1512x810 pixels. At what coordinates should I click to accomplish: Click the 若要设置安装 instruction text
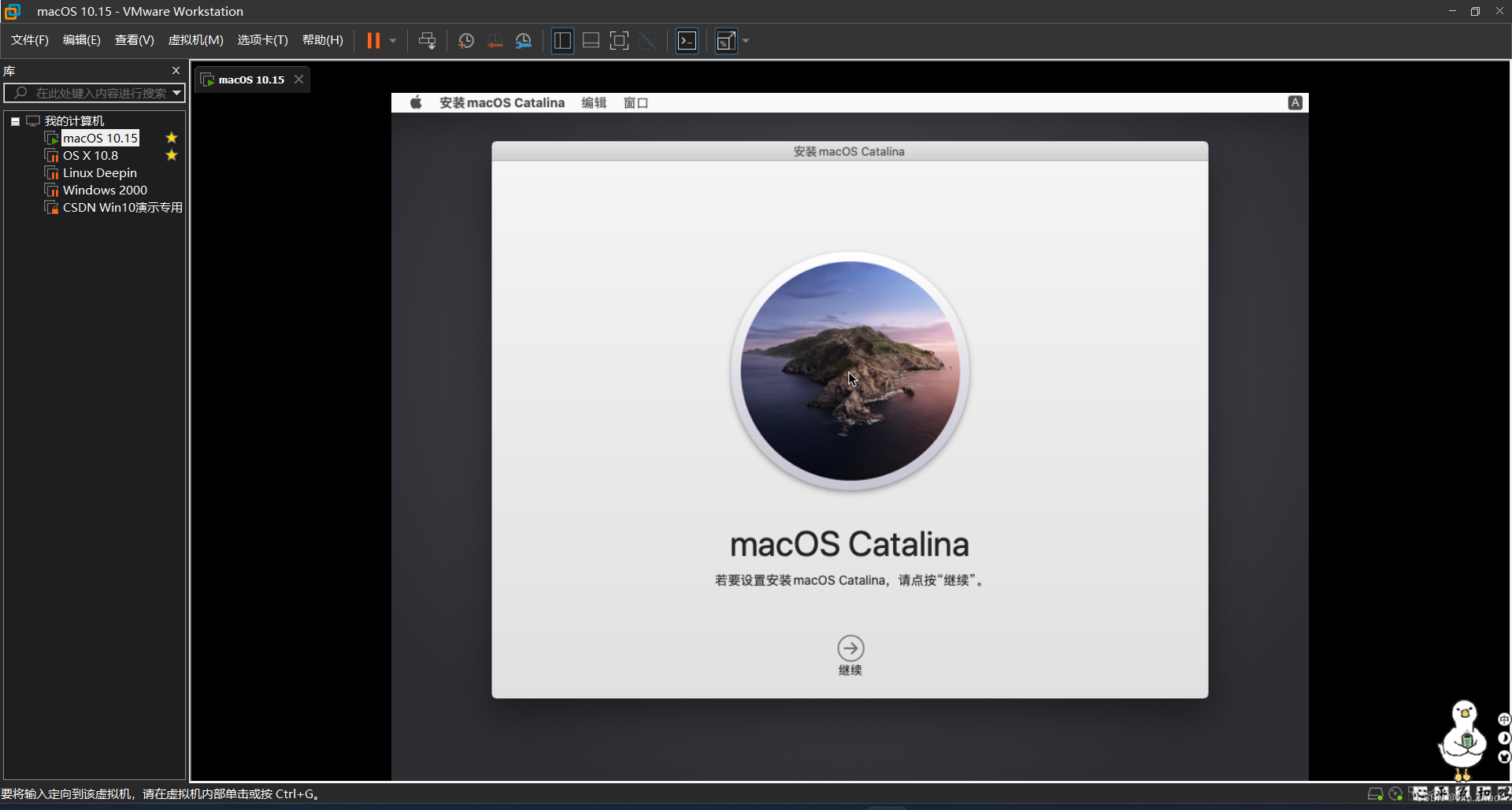tap(850, 581)
